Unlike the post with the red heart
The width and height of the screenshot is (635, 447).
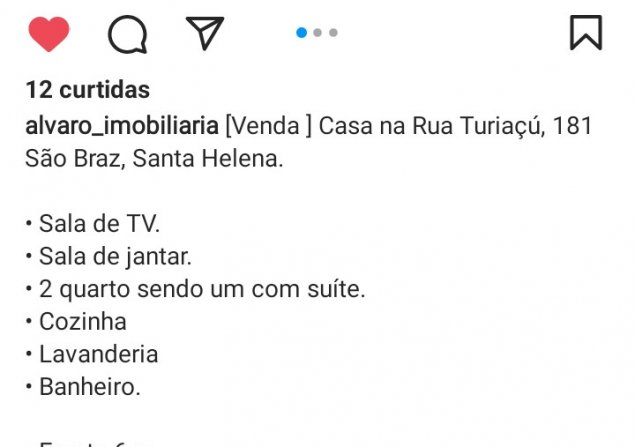click(x=48, y=34)
